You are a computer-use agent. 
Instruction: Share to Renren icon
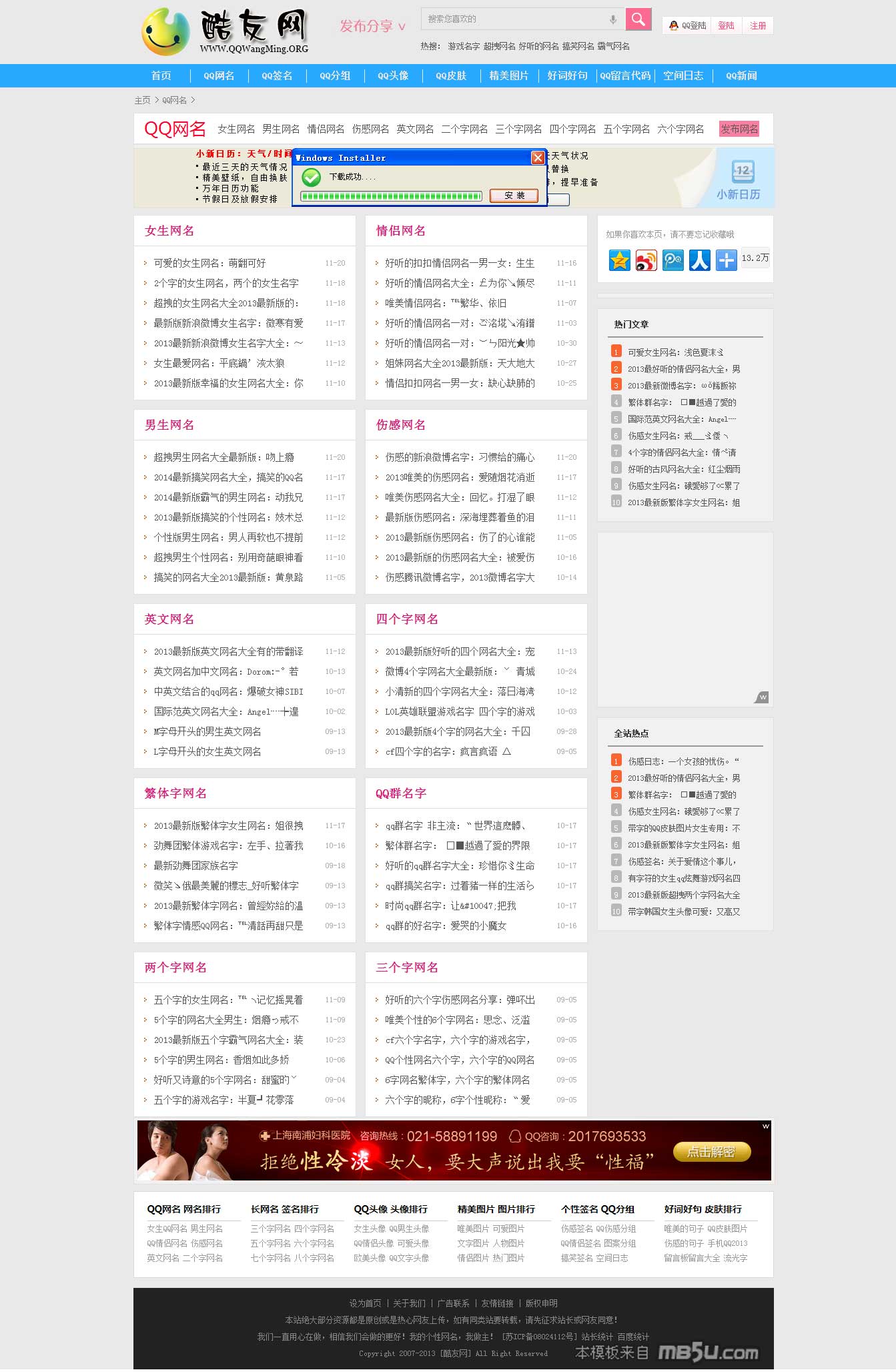pyautogui.click(x=699, y=260)
